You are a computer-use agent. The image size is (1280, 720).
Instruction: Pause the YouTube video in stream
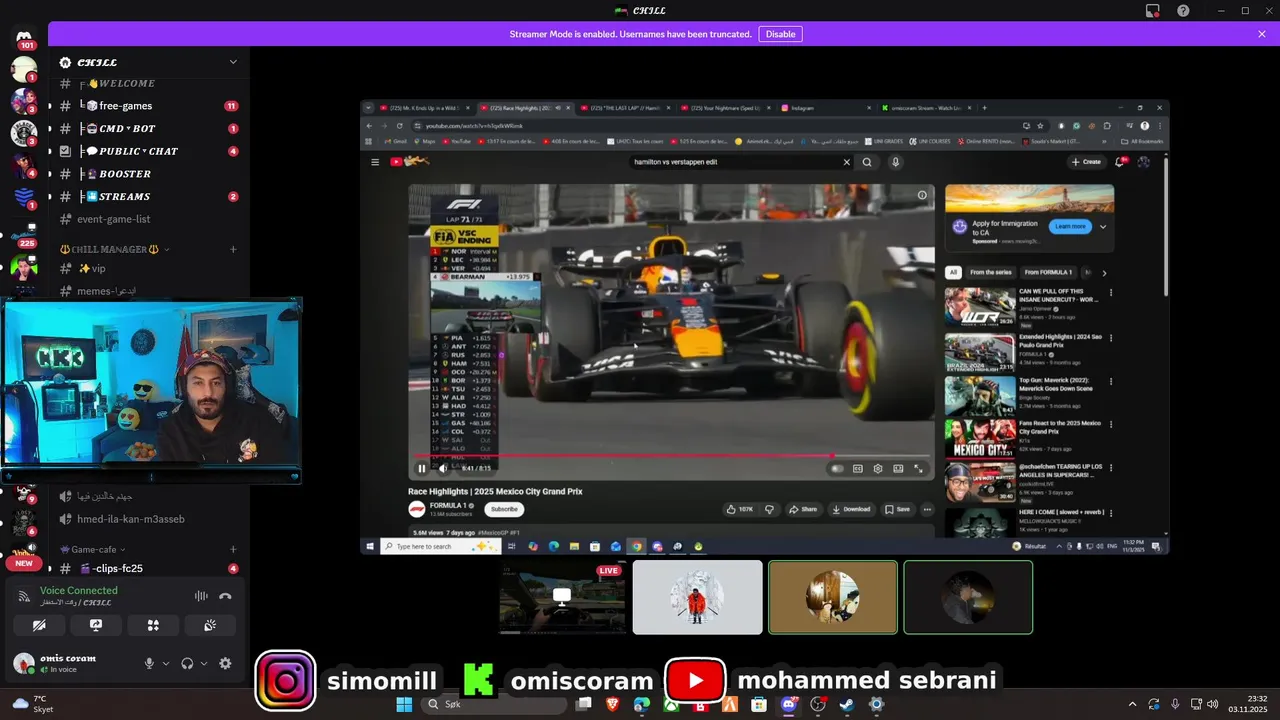coord(422,468)
